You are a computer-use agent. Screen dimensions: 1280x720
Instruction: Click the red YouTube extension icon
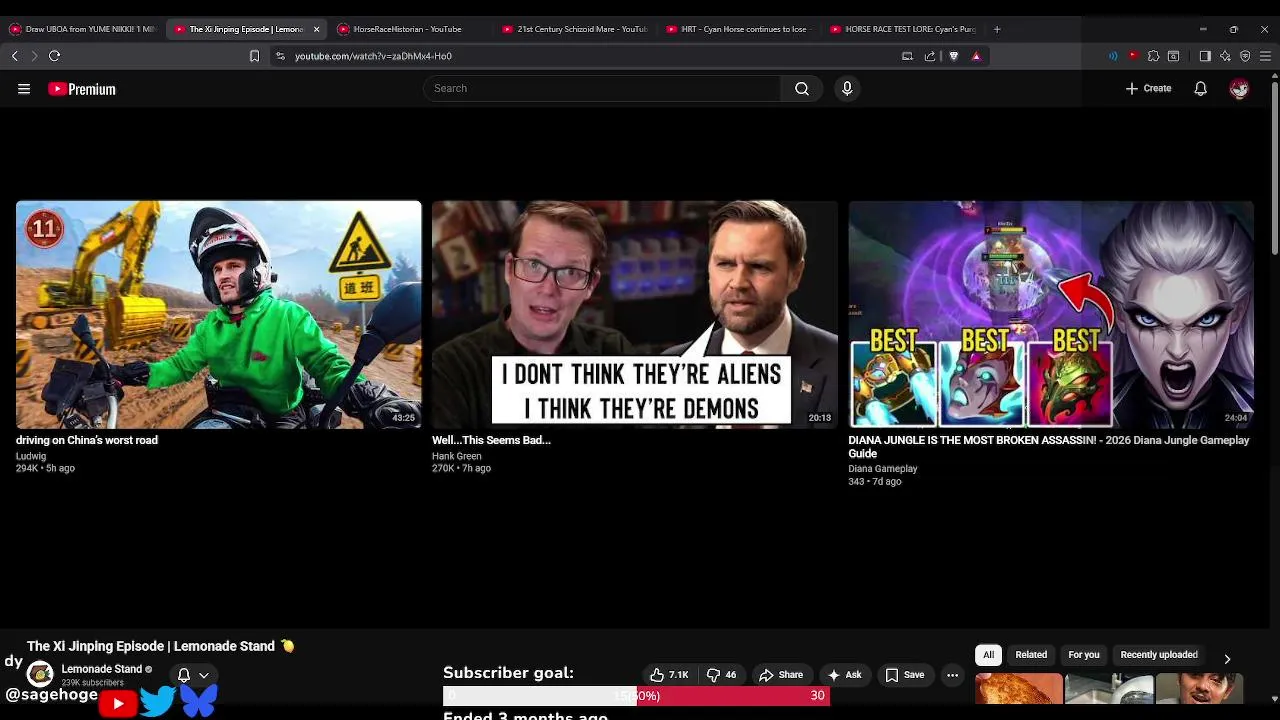pyautogui.click(x=1133, y=56)
